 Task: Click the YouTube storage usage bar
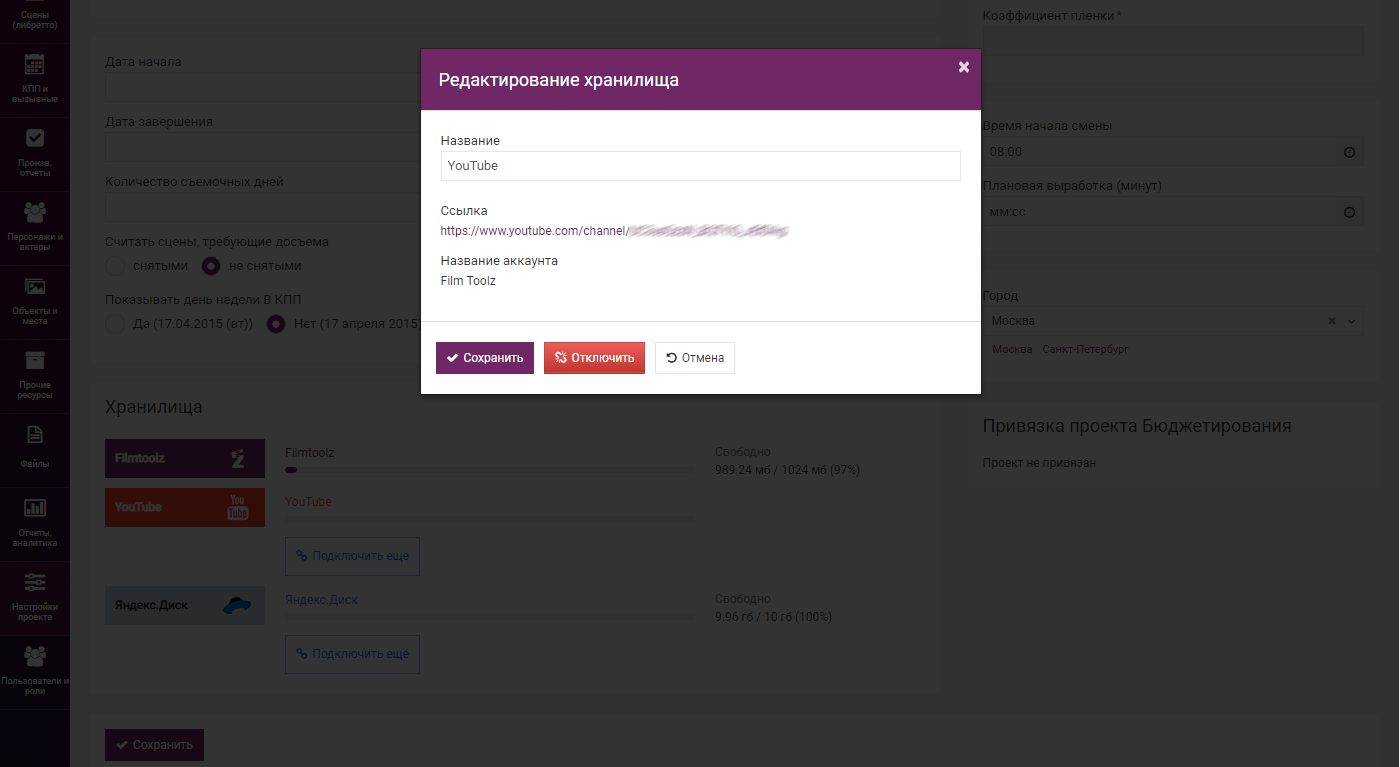click(490, 518)
